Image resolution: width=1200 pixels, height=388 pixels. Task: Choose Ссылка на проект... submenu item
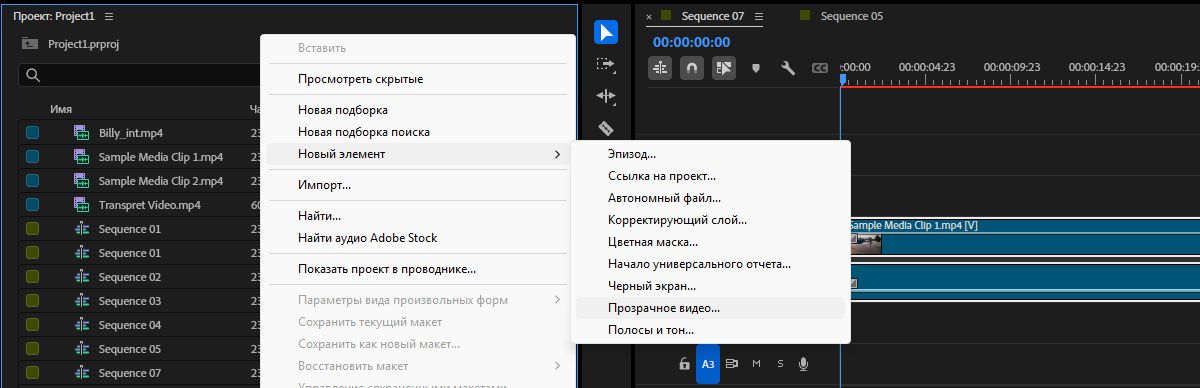coord(662,176)
